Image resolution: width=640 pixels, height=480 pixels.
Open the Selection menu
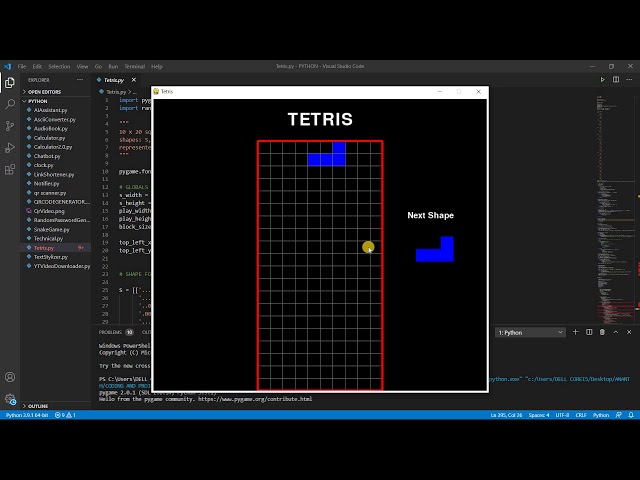point(59,66)
